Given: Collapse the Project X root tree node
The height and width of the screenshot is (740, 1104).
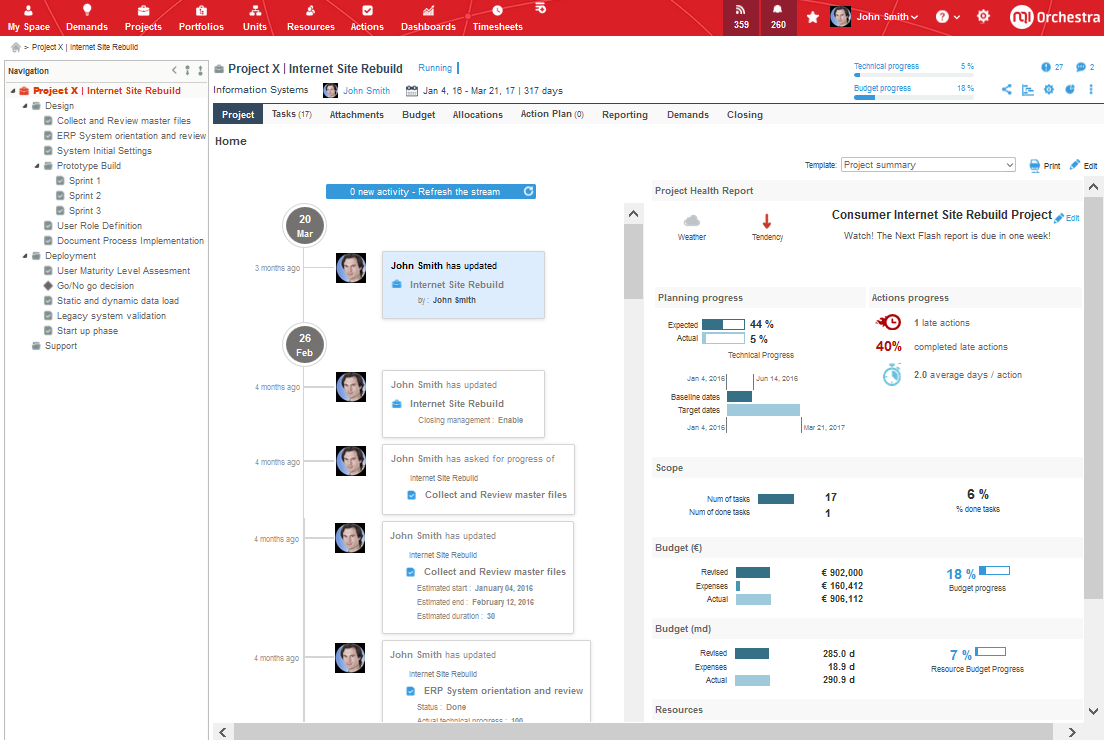Looking at the screenshot, I should tap(13, 91).
